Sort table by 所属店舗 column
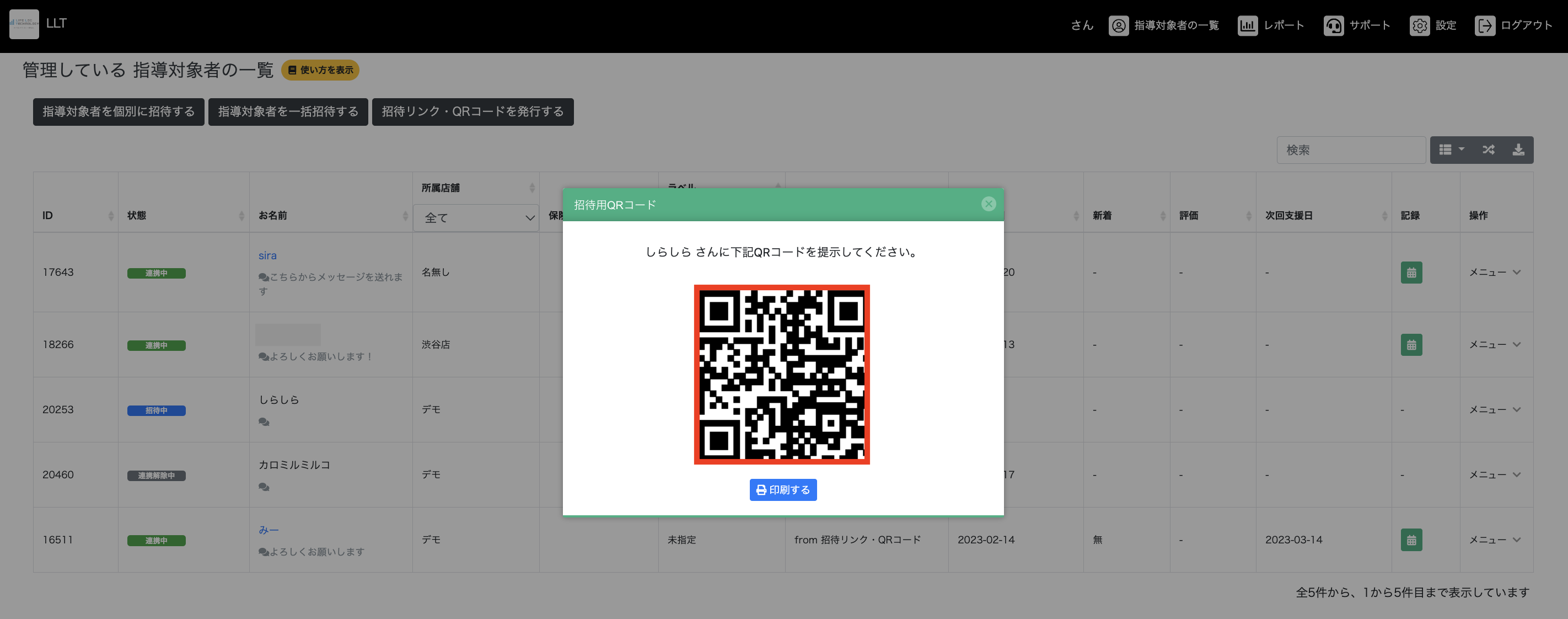The image size is (1568, 619). click(476, 188)
